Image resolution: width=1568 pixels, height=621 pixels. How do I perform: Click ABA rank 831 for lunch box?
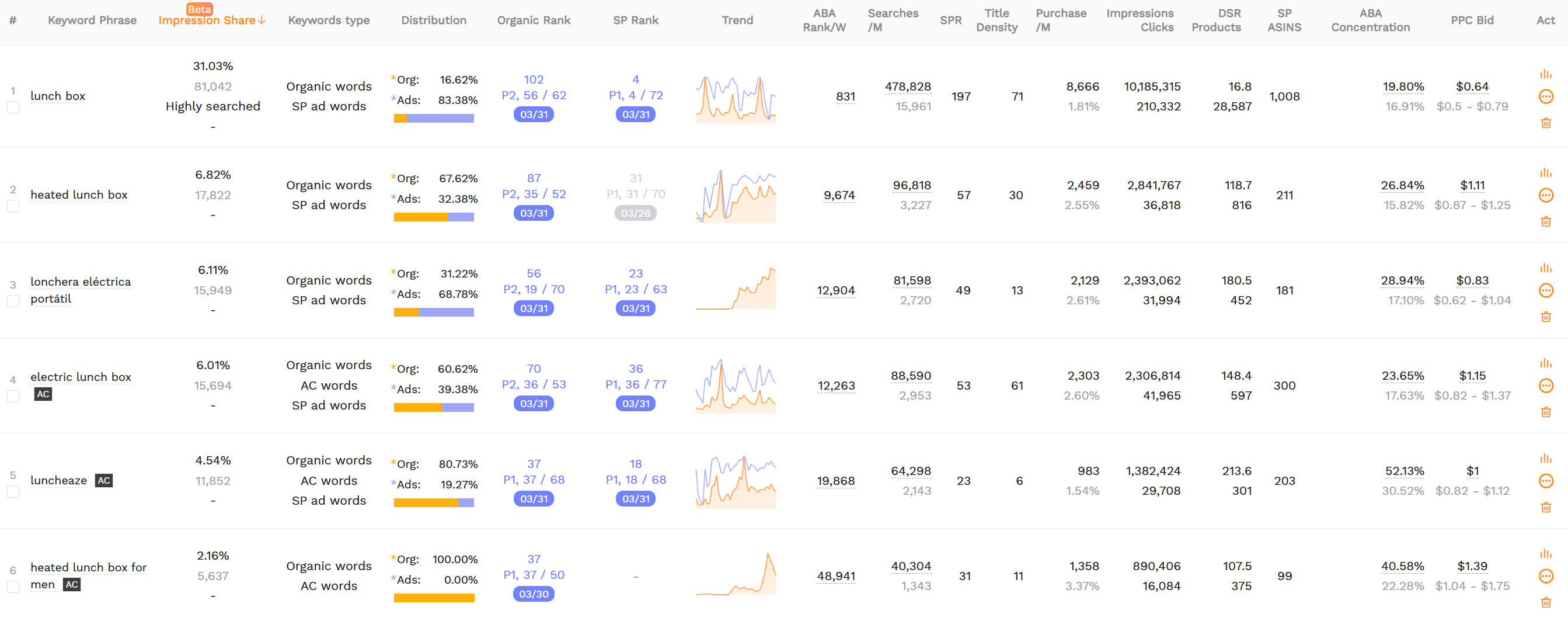845,96
